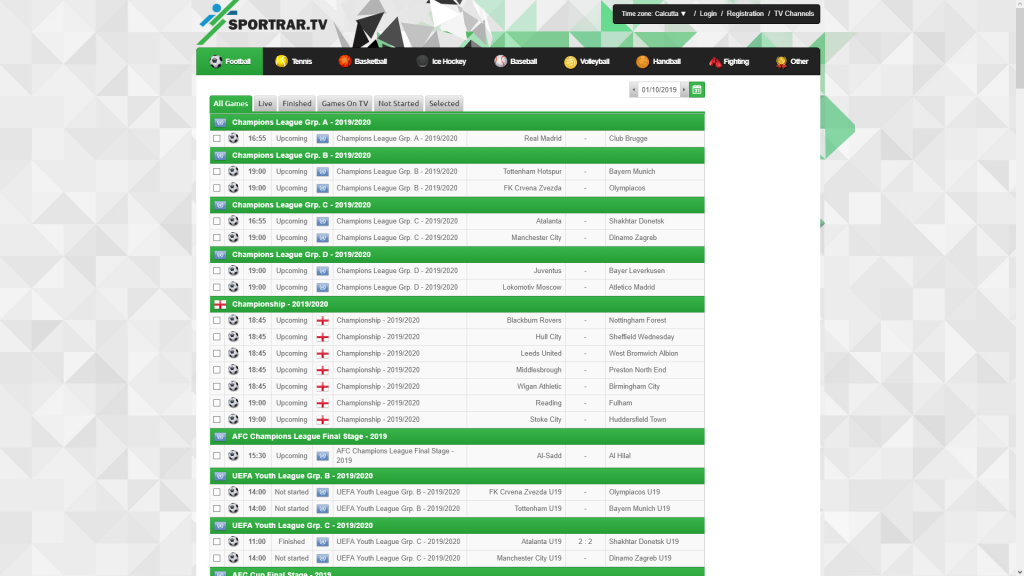
Task: Open the TV Channels link
Action: (x=793, y=14)
